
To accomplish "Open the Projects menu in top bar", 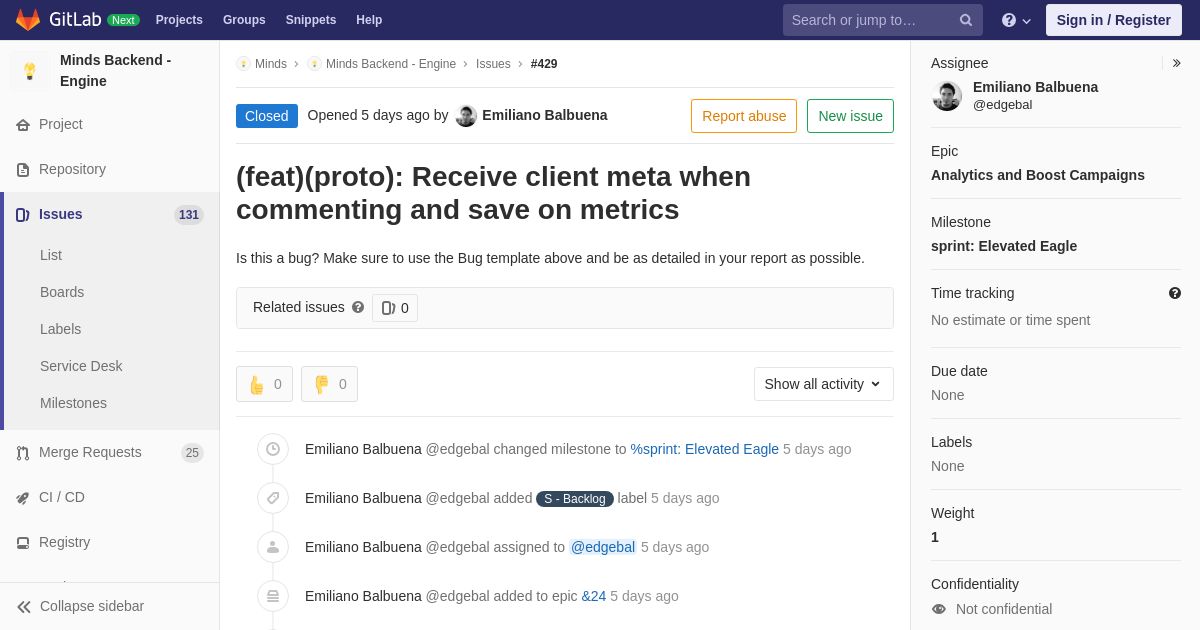I will [179, 20].
